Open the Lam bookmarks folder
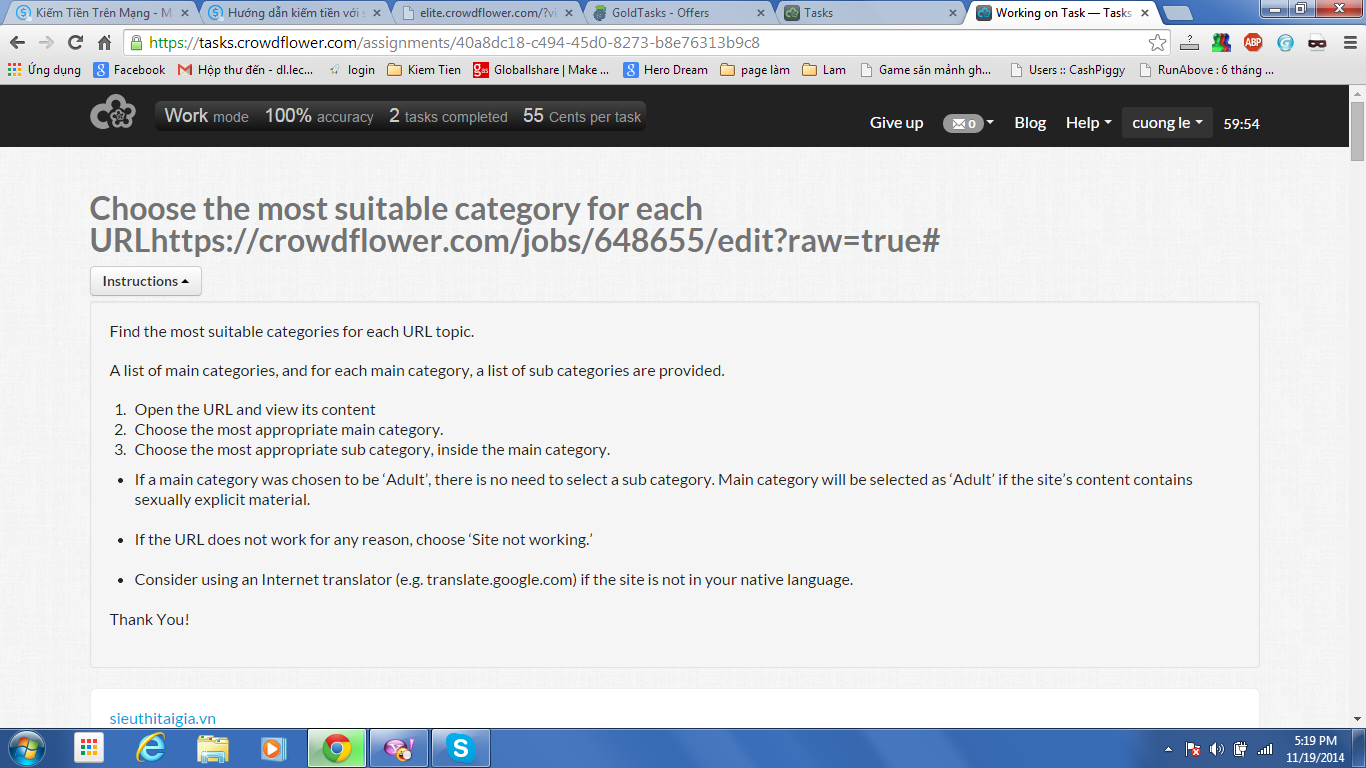The width and height of the screenshot is (1366, 768). pos(824,70)
